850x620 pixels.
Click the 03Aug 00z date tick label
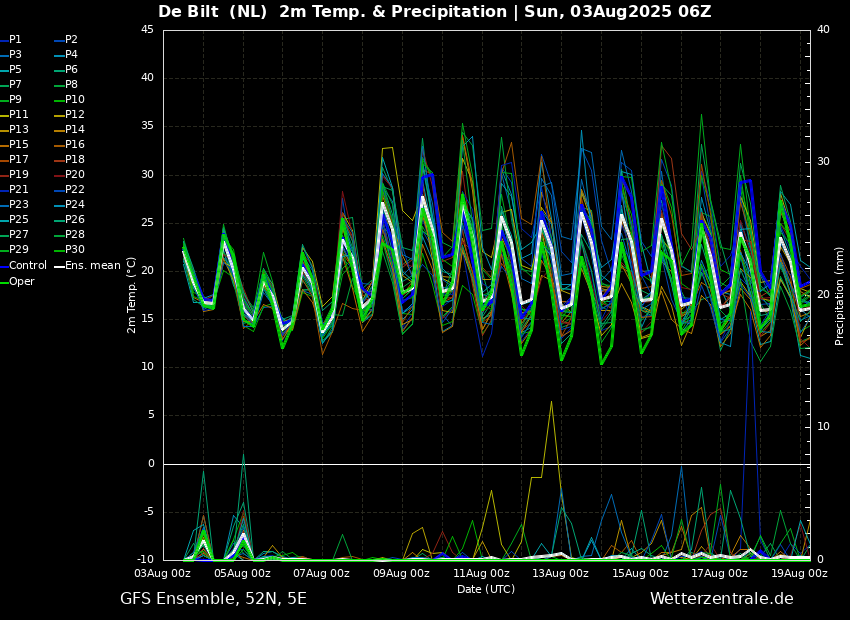163,574
